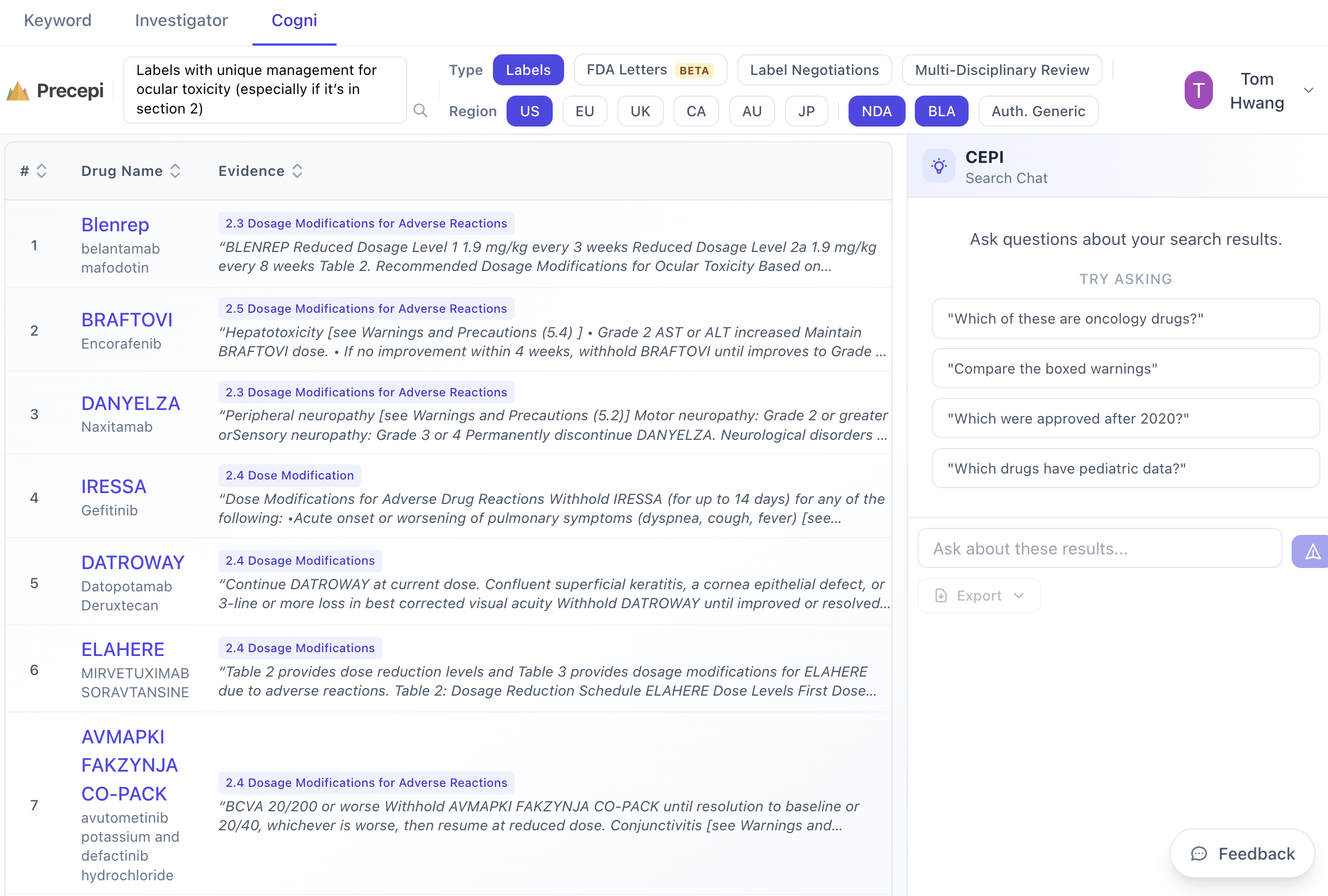Viewport: 1328px width, 896px height.
Task: Ask "Which were approved after 2020?"
Action: pos(1125,418)
